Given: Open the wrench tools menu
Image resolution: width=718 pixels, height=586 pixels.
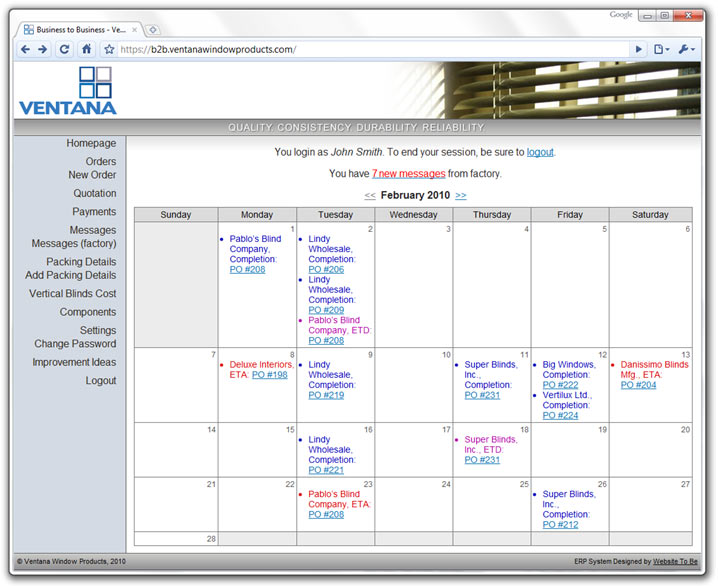Looking at the screenshot, I should click(x=686, y=49).
